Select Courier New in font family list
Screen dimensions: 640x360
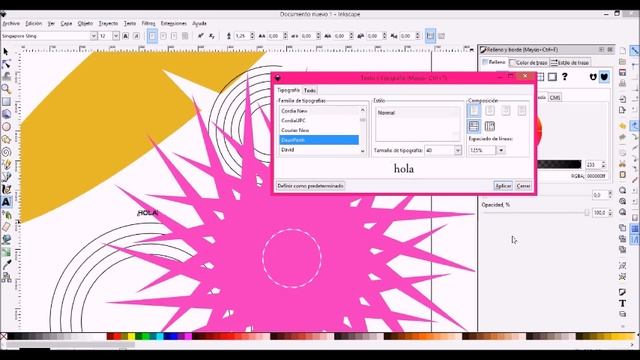[x=319, y=130]
